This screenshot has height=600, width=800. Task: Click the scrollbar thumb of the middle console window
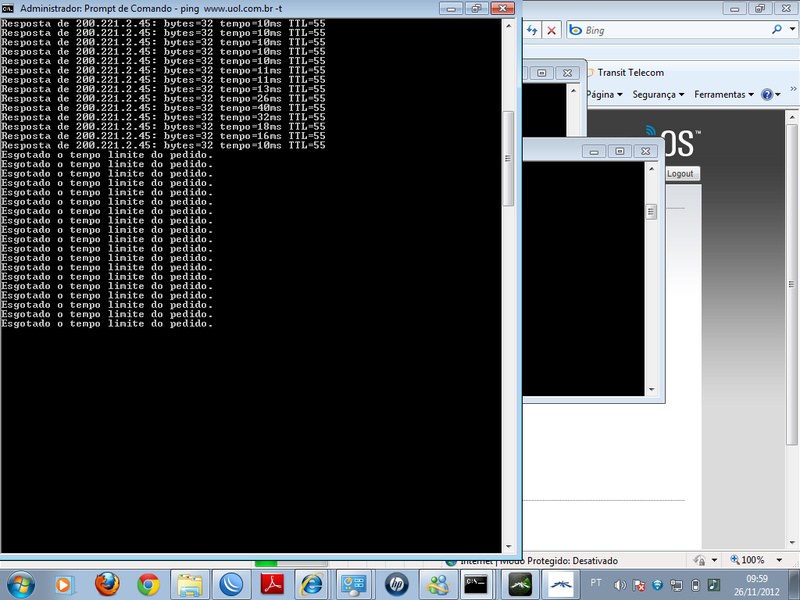tap(652, 211)
